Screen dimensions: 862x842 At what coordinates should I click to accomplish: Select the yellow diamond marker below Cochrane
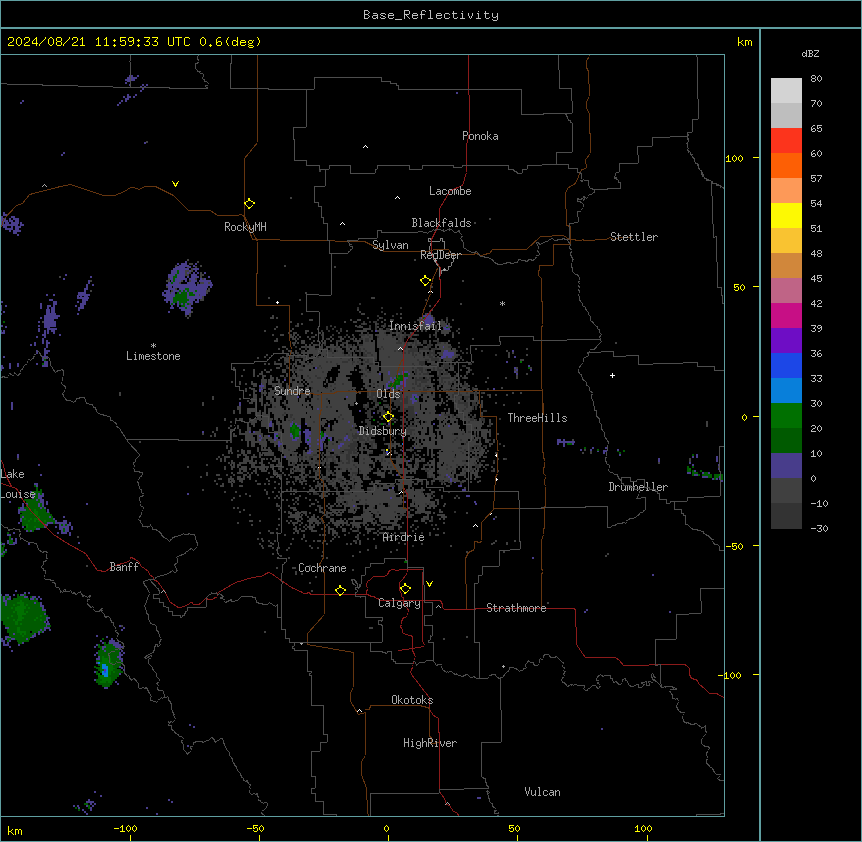(x=341, y=590)
